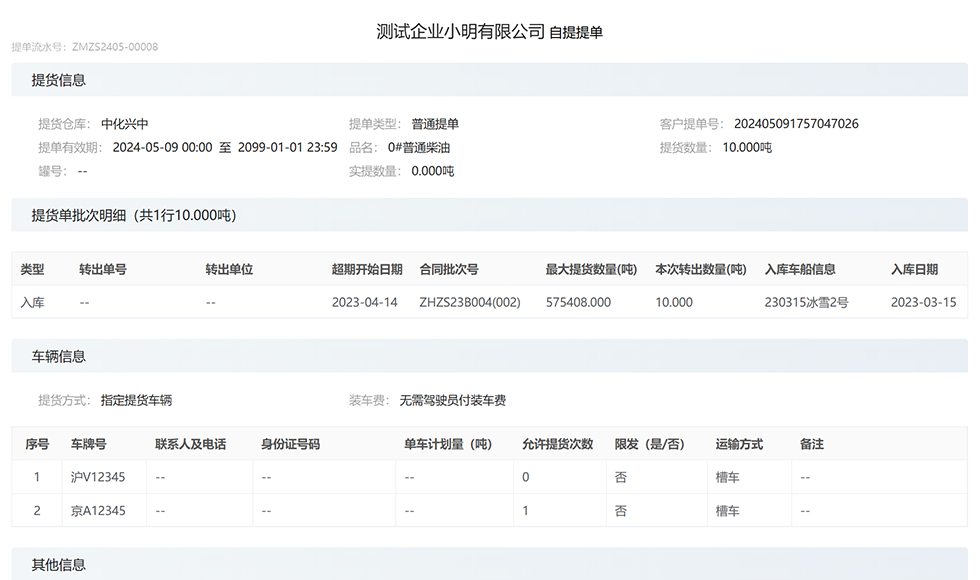
Task: Select the 车辆信息 section header
Action: pos(58,356)
